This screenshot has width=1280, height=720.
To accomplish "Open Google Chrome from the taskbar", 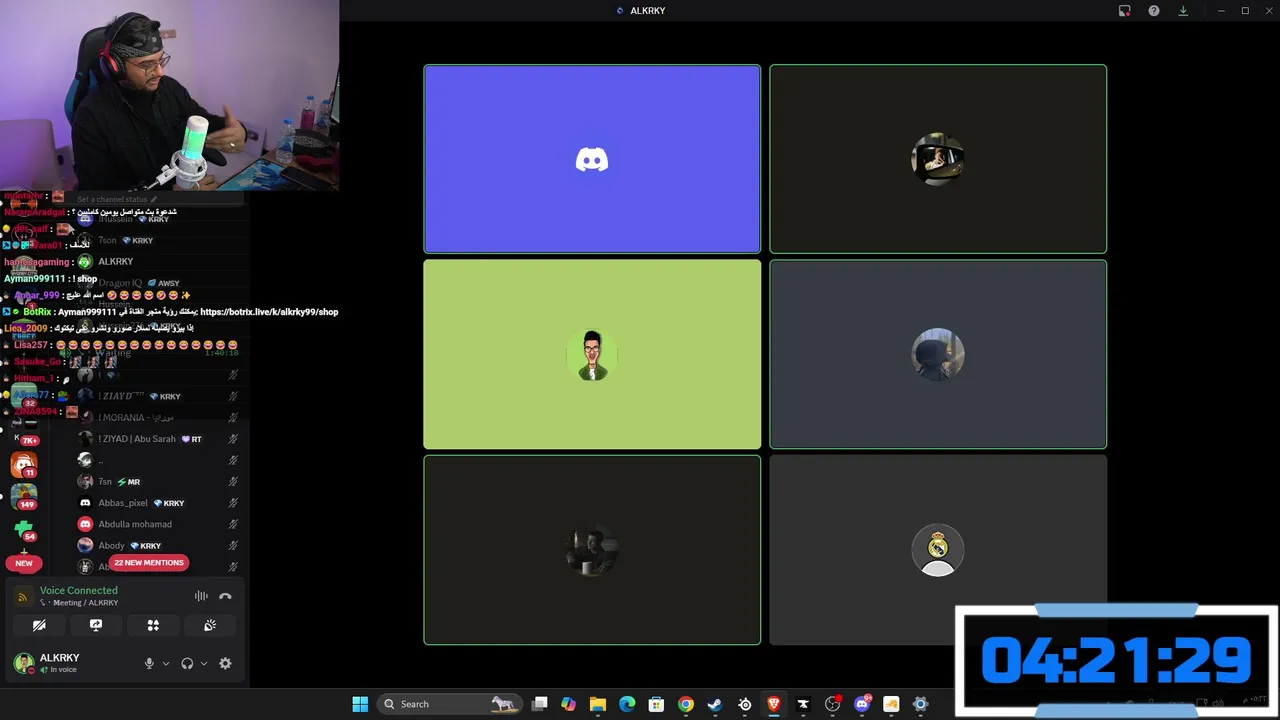I will coord(686,704).
